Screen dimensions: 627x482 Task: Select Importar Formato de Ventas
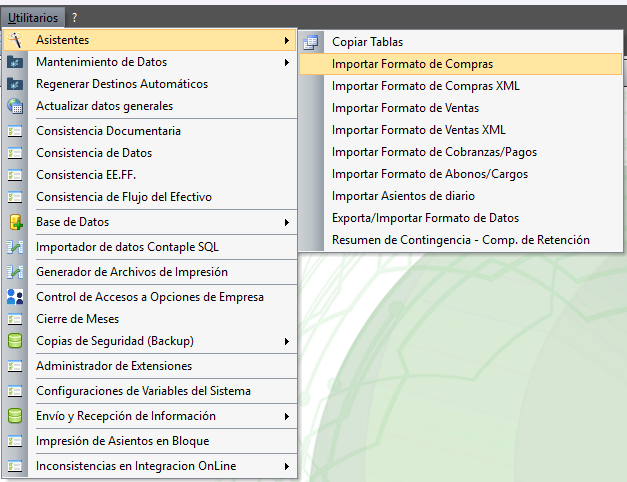coord(461,108)
